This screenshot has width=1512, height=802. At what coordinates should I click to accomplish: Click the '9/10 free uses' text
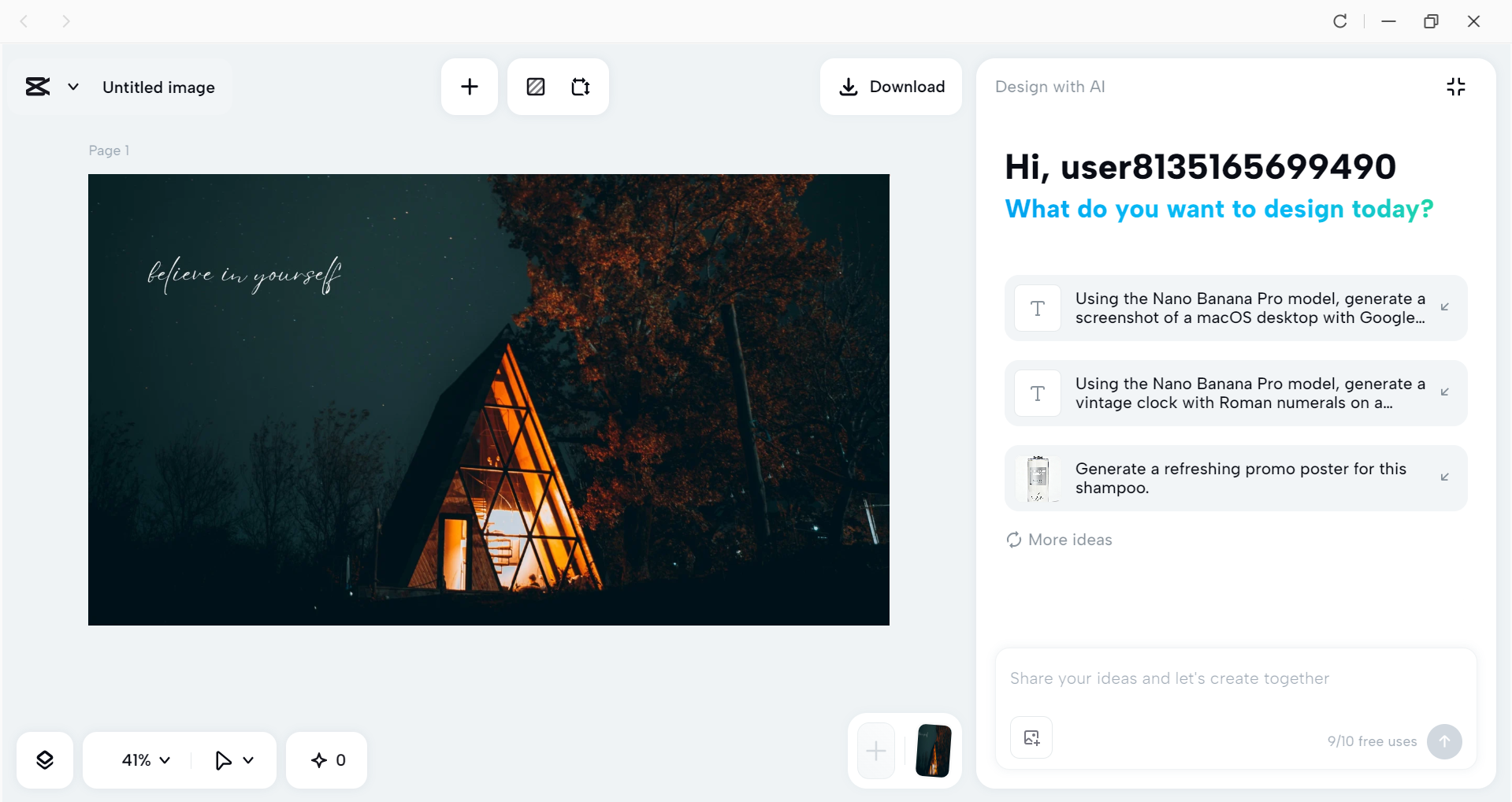point(1372,741)
